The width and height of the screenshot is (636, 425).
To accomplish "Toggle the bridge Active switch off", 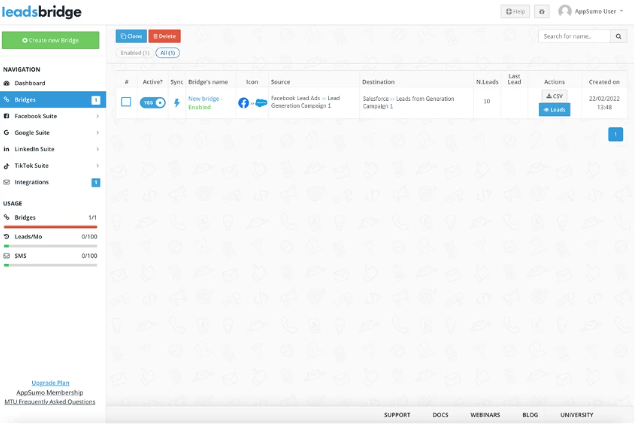I will pos(152,103).
